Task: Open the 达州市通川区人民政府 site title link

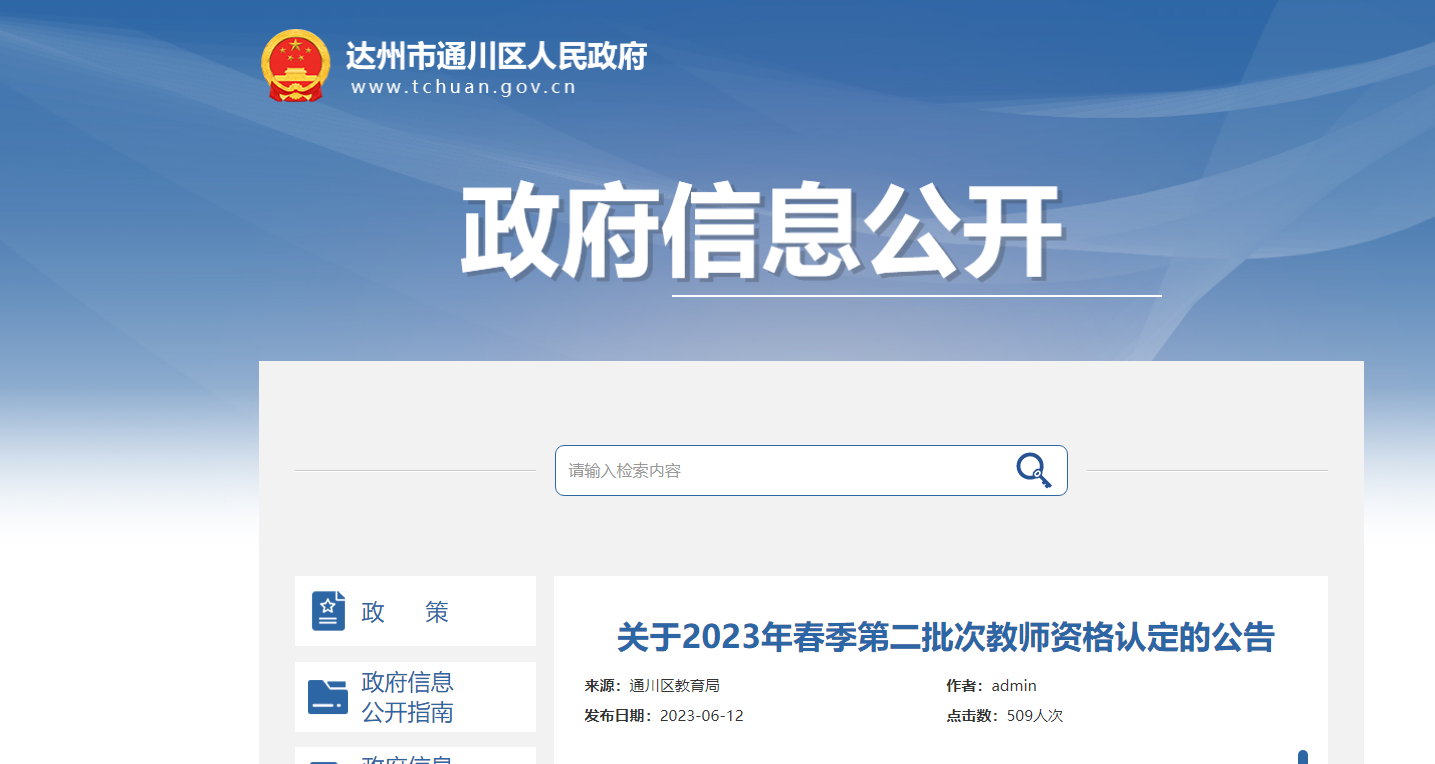Action: pyautogui.click(x=496, y=55)
